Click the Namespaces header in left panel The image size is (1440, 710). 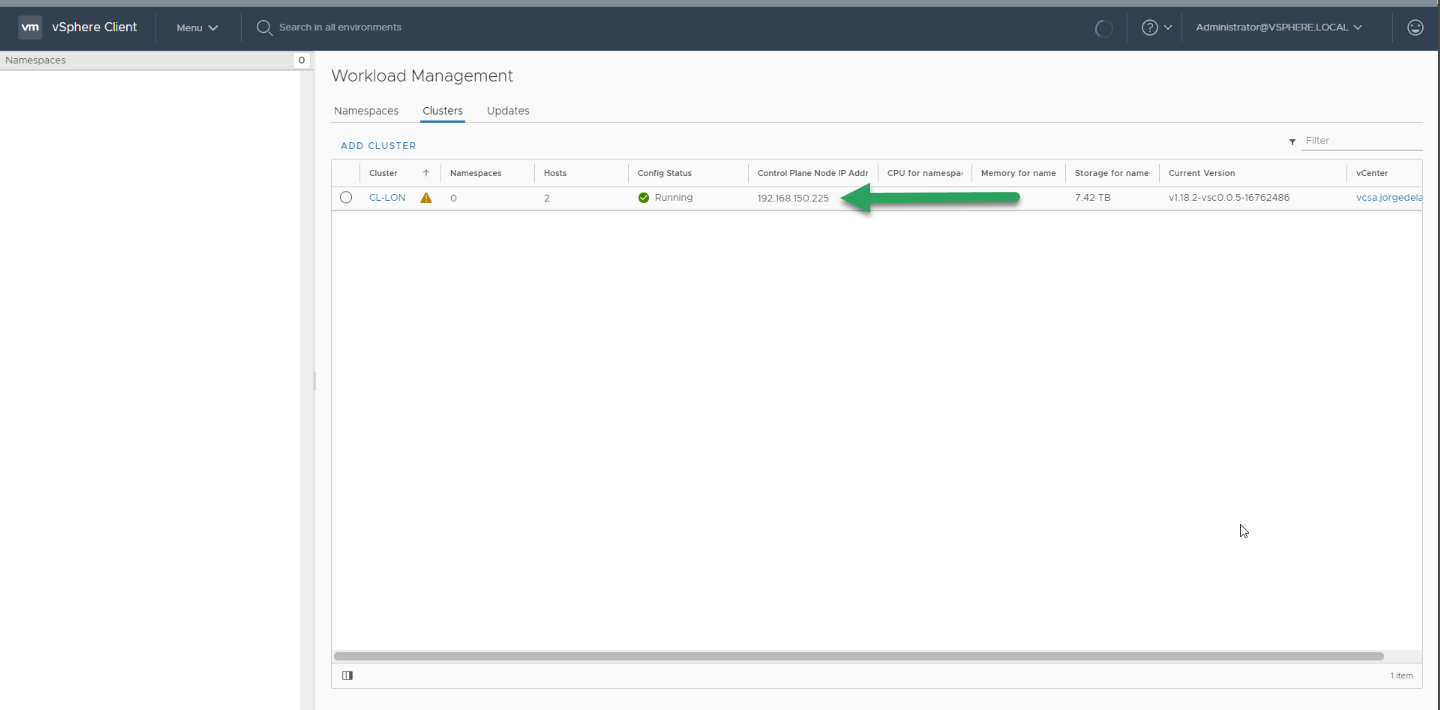click(x=35, y=60)
